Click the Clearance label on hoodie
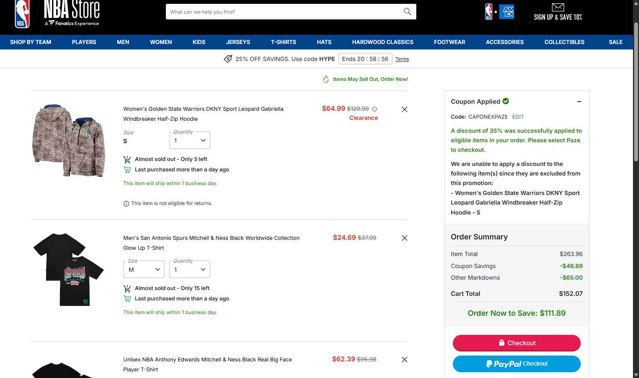Viewport: 639px width, 378px height. 364,118
